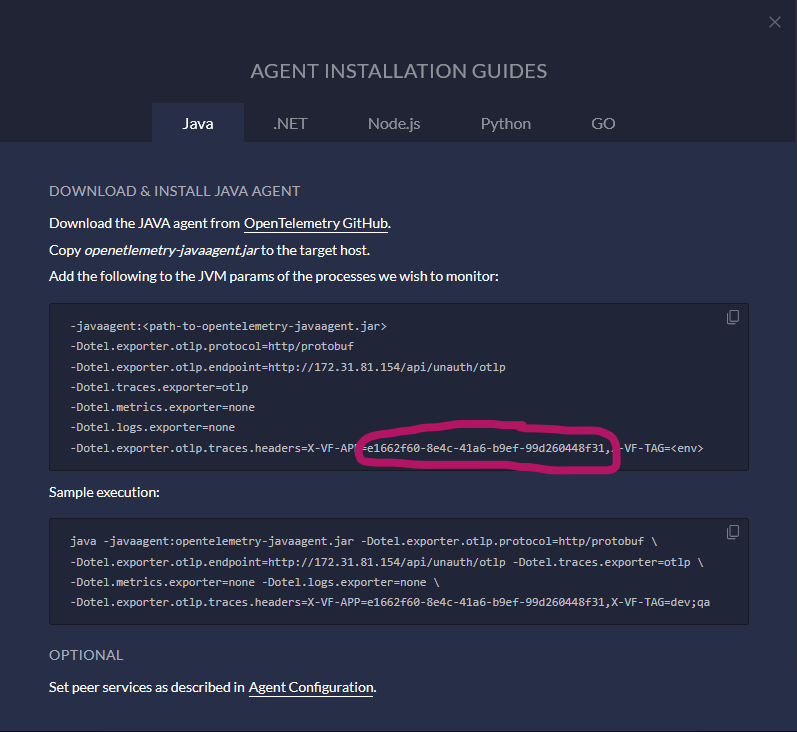Open the Agent Configuration link
Viewport: 797px width, 732px height.
[311, 687]
